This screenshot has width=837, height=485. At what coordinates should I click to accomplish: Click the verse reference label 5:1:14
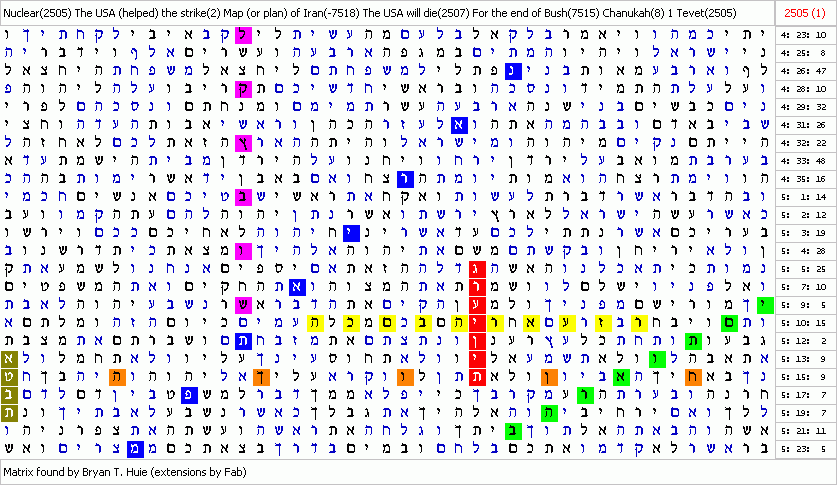(x=805, y=197)
